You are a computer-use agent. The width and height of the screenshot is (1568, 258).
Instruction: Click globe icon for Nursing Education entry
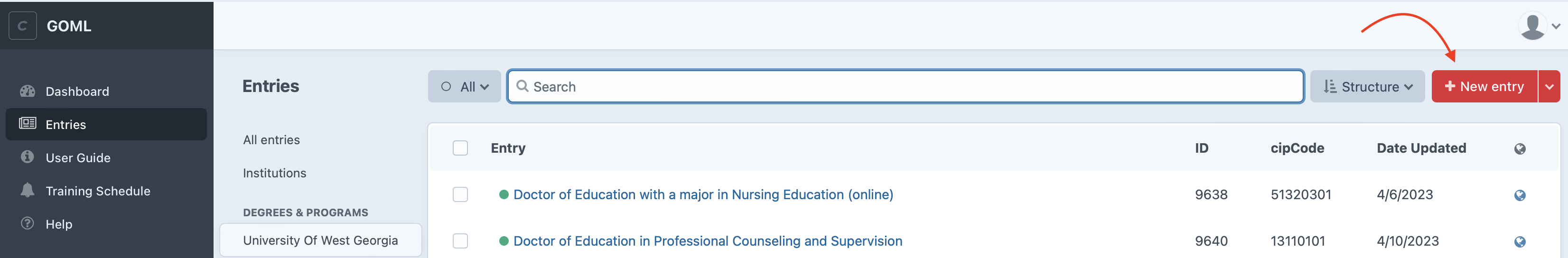pyautogui.click(x=1519, y=195)
